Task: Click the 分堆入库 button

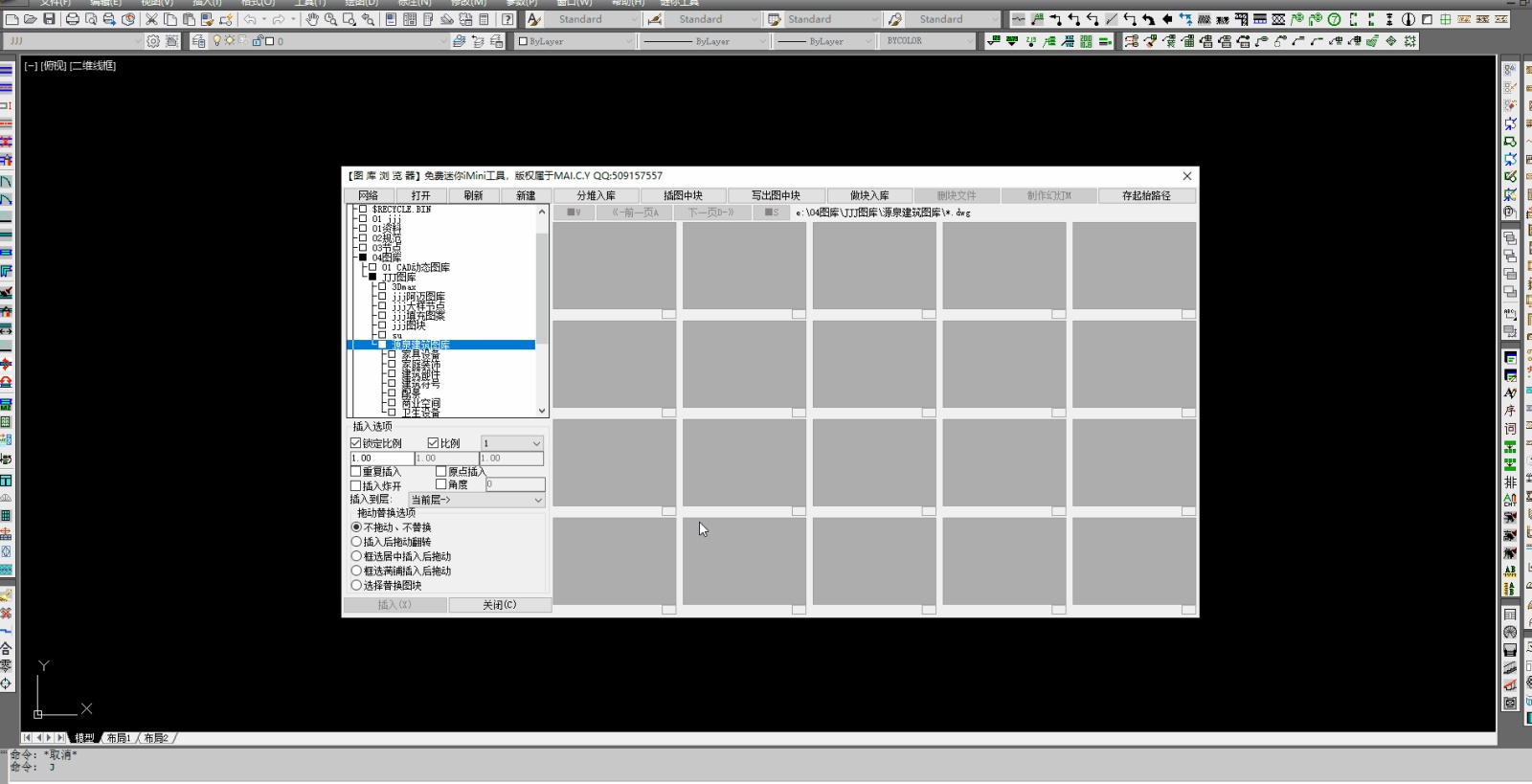Action: click(x=596, y=195)
